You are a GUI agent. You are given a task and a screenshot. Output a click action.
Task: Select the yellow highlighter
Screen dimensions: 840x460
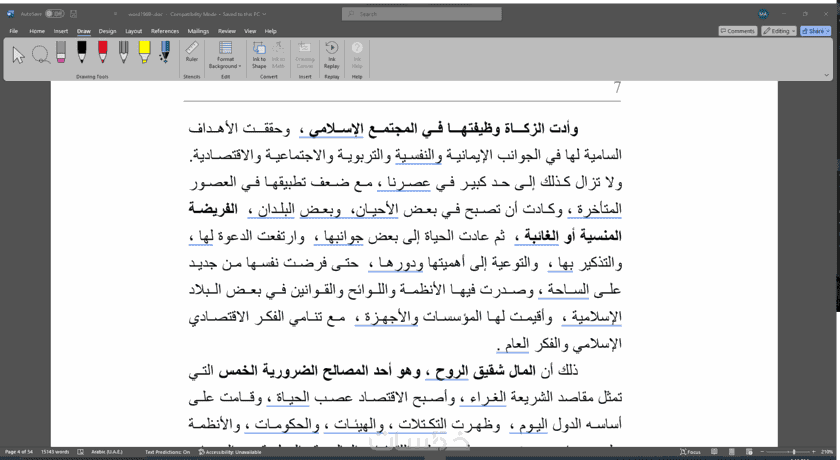click(144, 52)
